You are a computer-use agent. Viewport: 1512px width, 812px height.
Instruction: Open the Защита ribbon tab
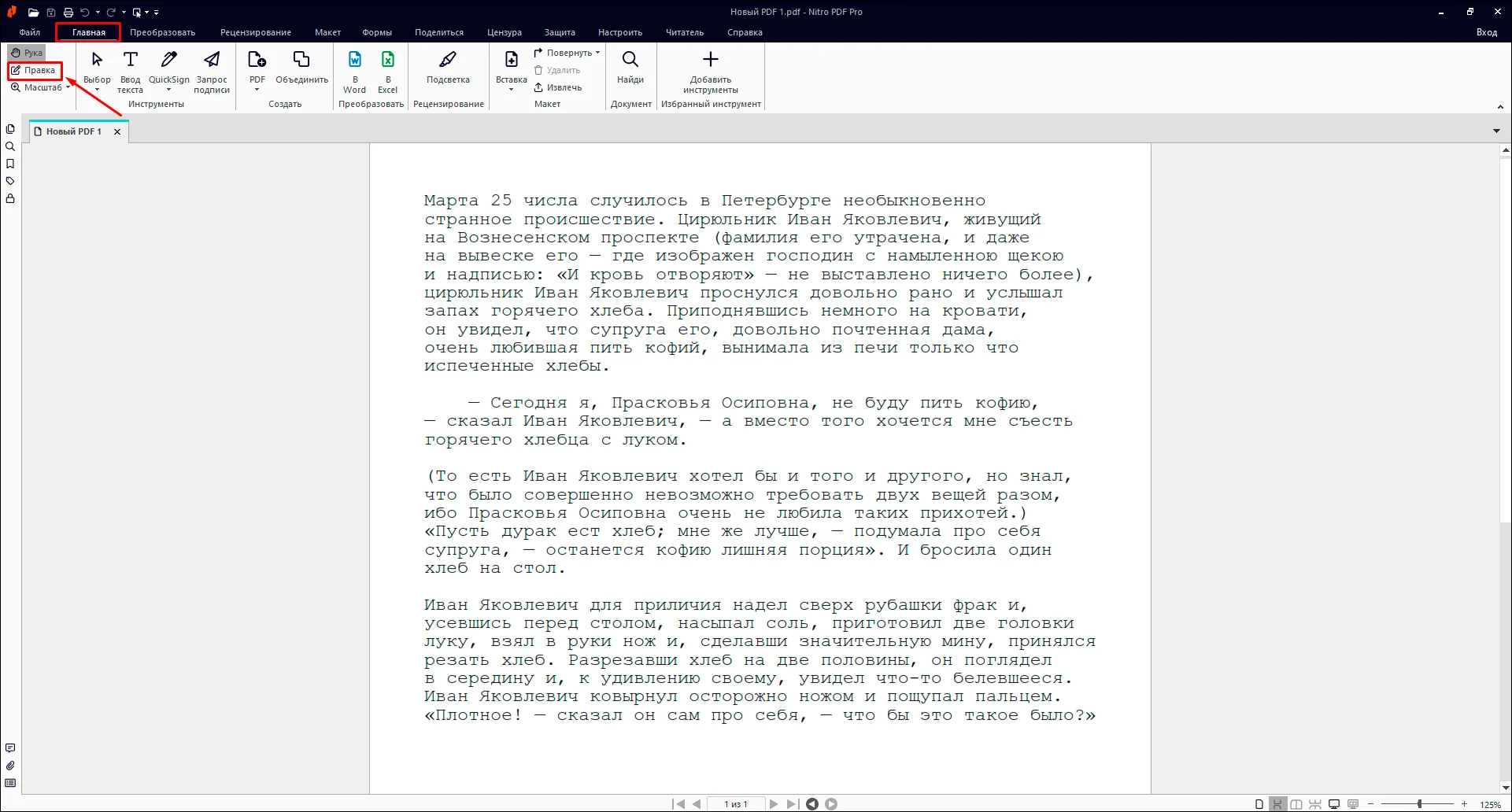pyautogui.click(x=560, y=32)
